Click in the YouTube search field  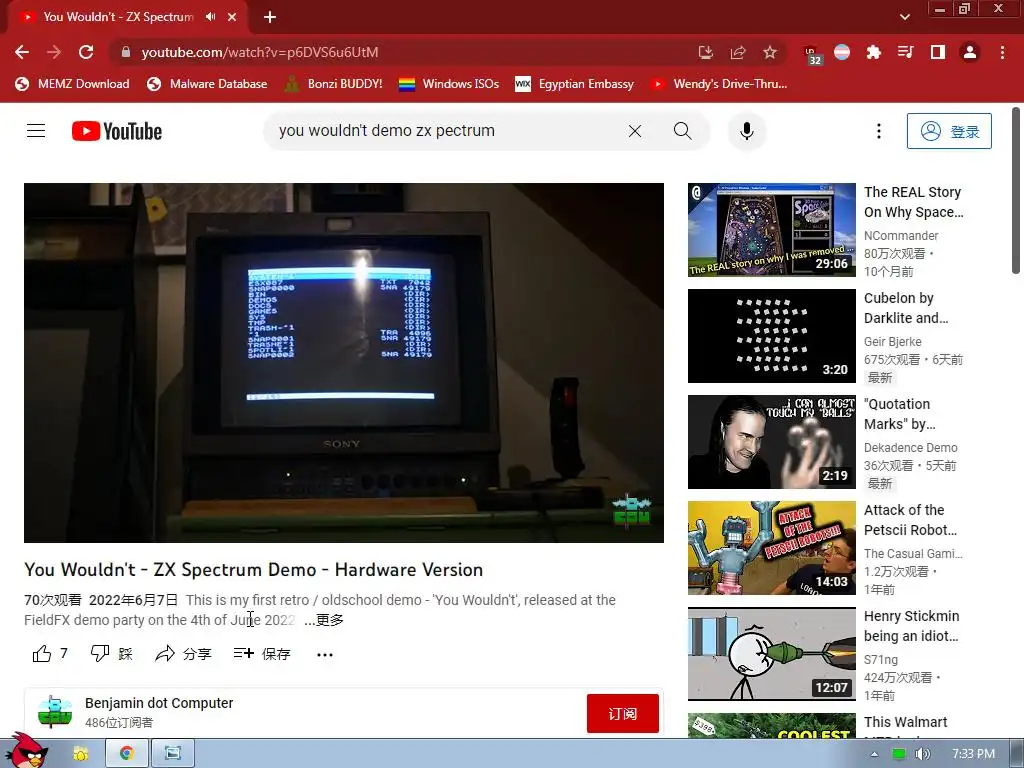444,131
